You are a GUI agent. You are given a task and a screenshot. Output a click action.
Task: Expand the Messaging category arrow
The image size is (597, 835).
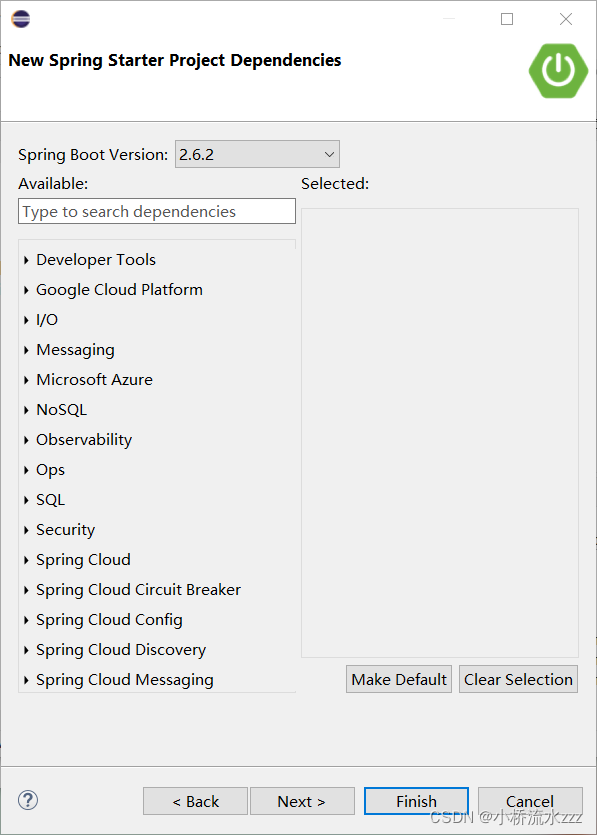tap(26, 350)
